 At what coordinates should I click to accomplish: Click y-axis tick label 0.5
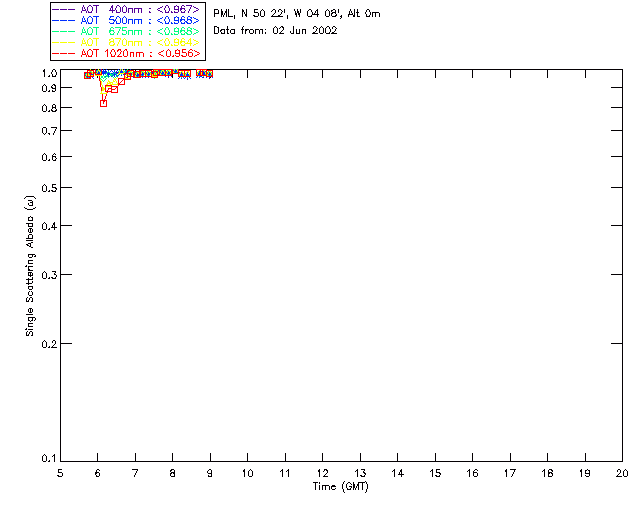click(x=49, y=188)
